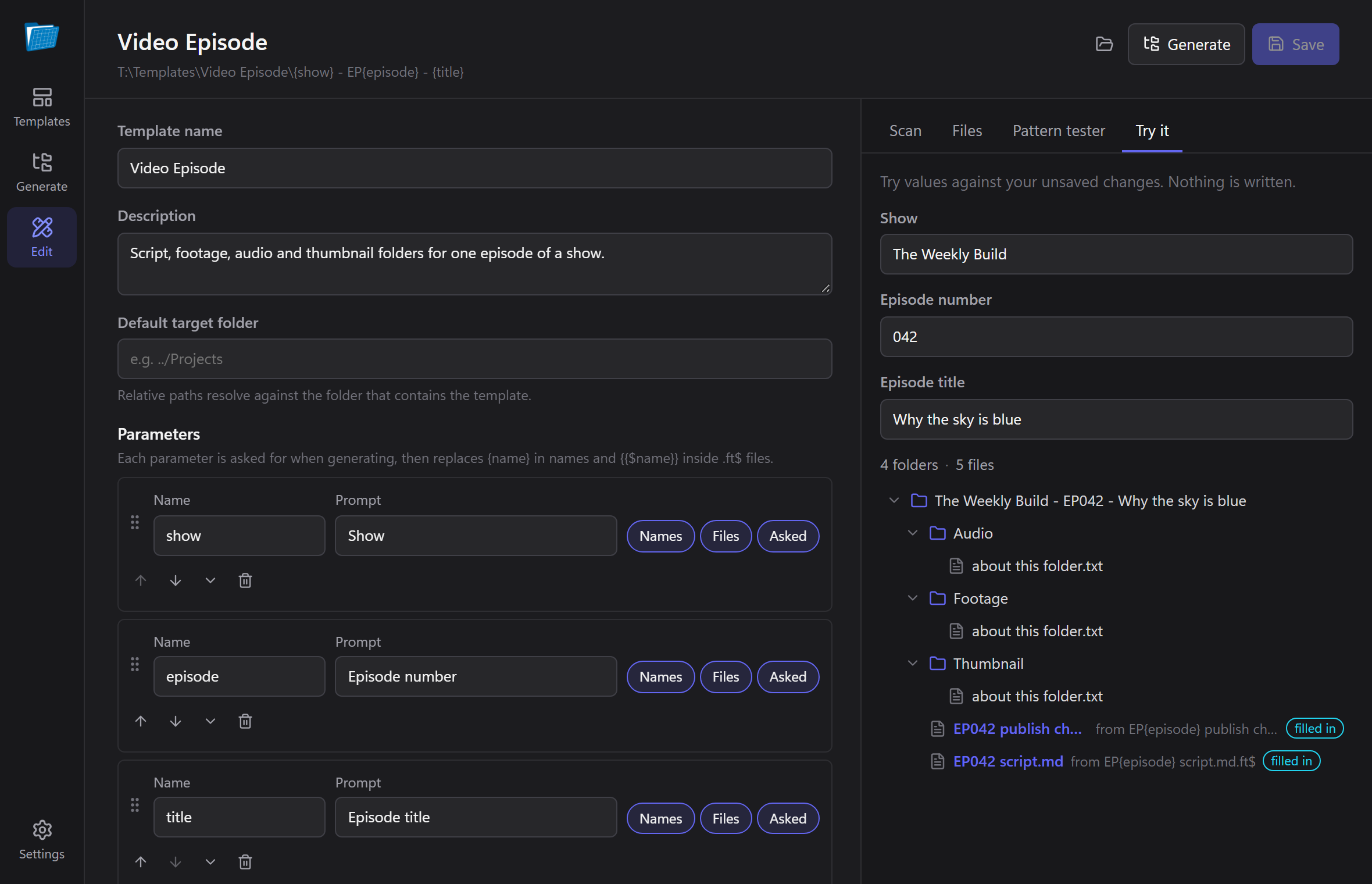
Task: Collapse the Audio folder in tree
Action: (913, 533)
